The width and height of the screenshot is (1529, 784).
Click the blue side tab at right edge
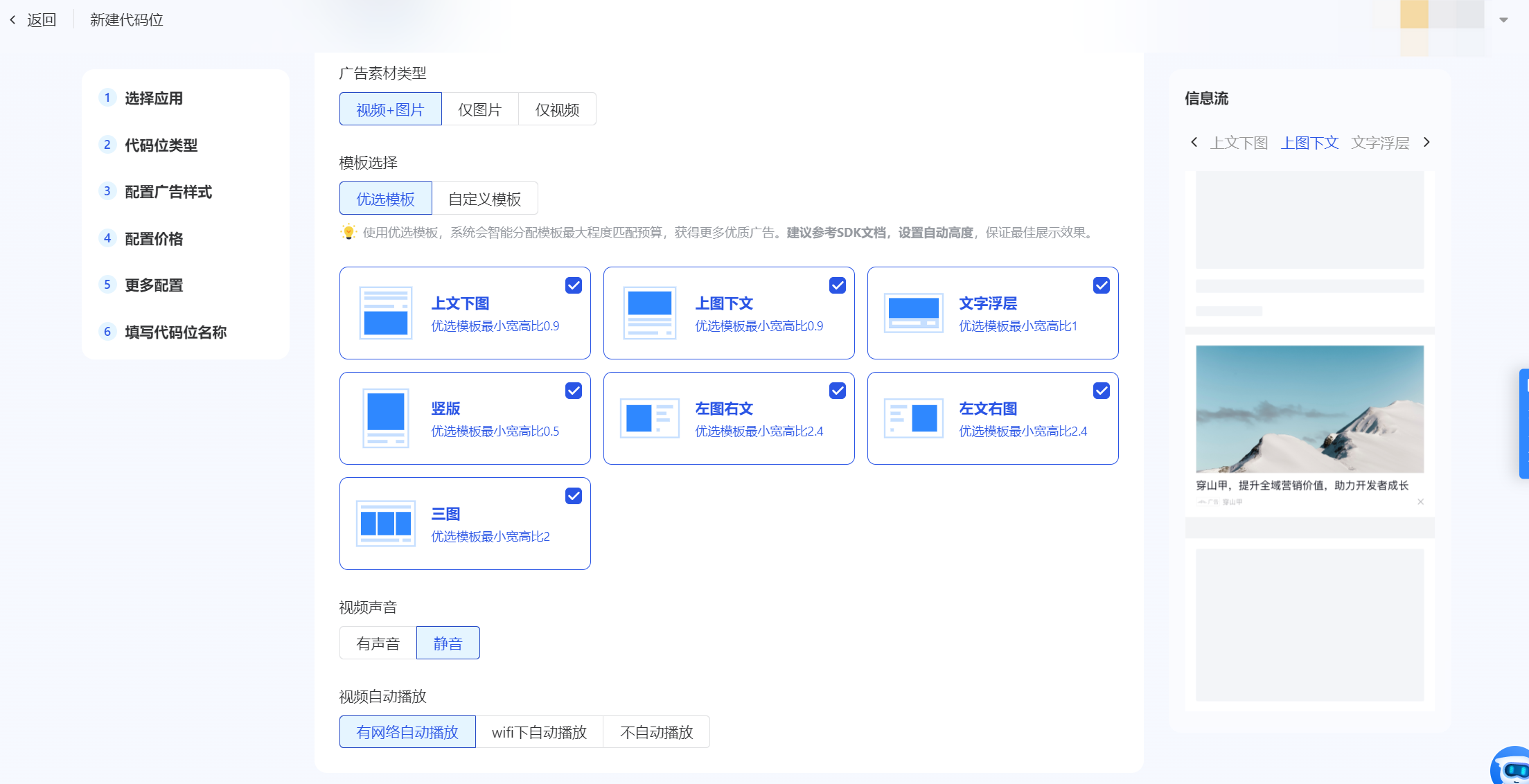[x=1524, y=424]
